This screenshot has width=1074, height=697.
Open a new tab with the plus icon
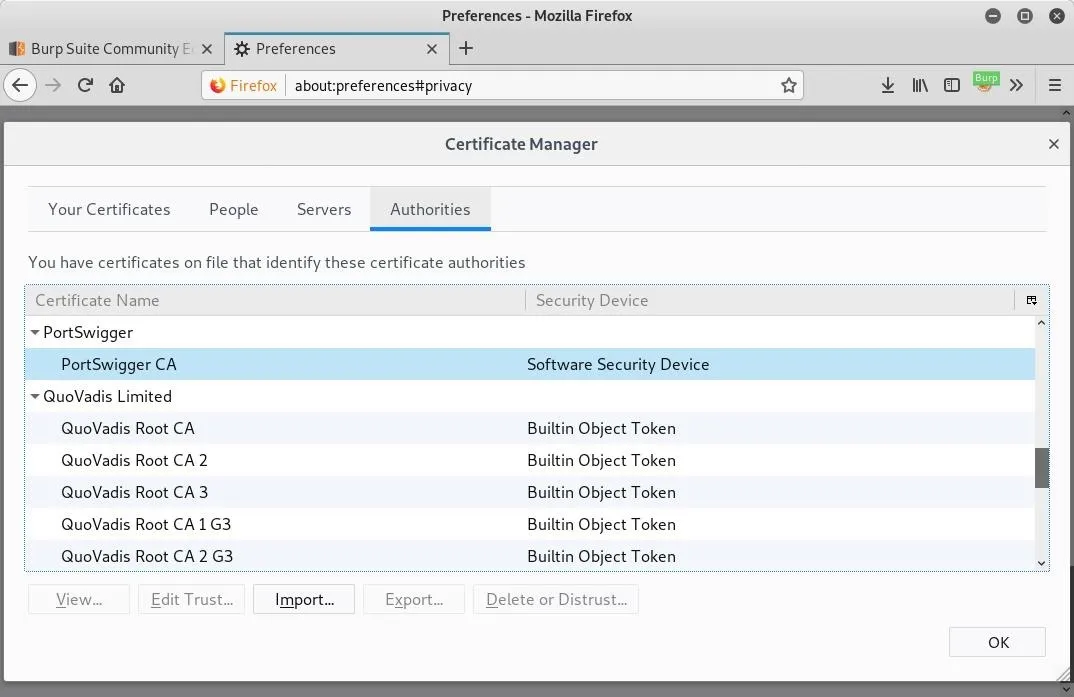pyautogui.click(x=466, y=49)
